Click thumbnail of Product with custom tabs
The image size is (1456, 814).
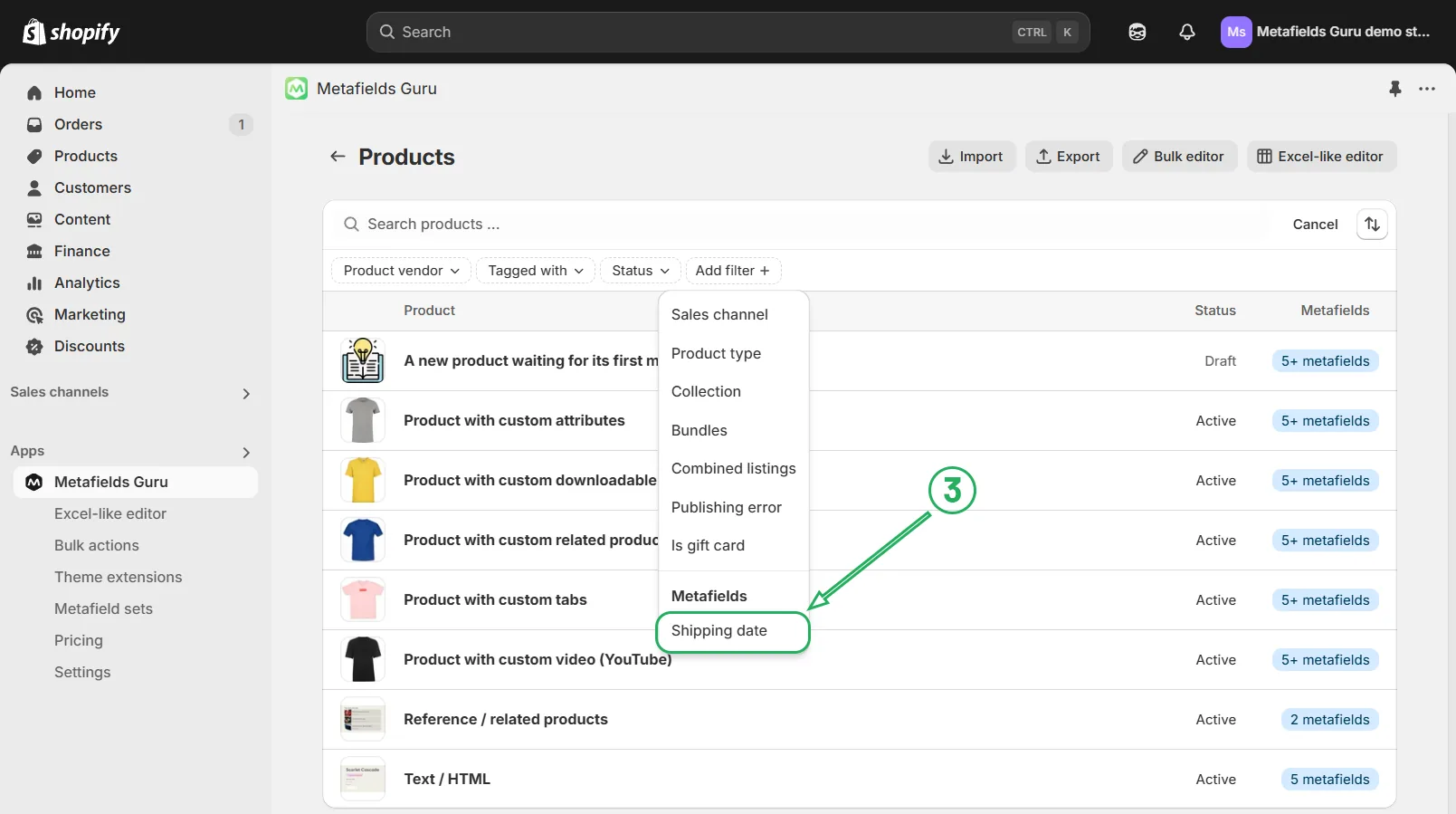(x=363, y=599)
